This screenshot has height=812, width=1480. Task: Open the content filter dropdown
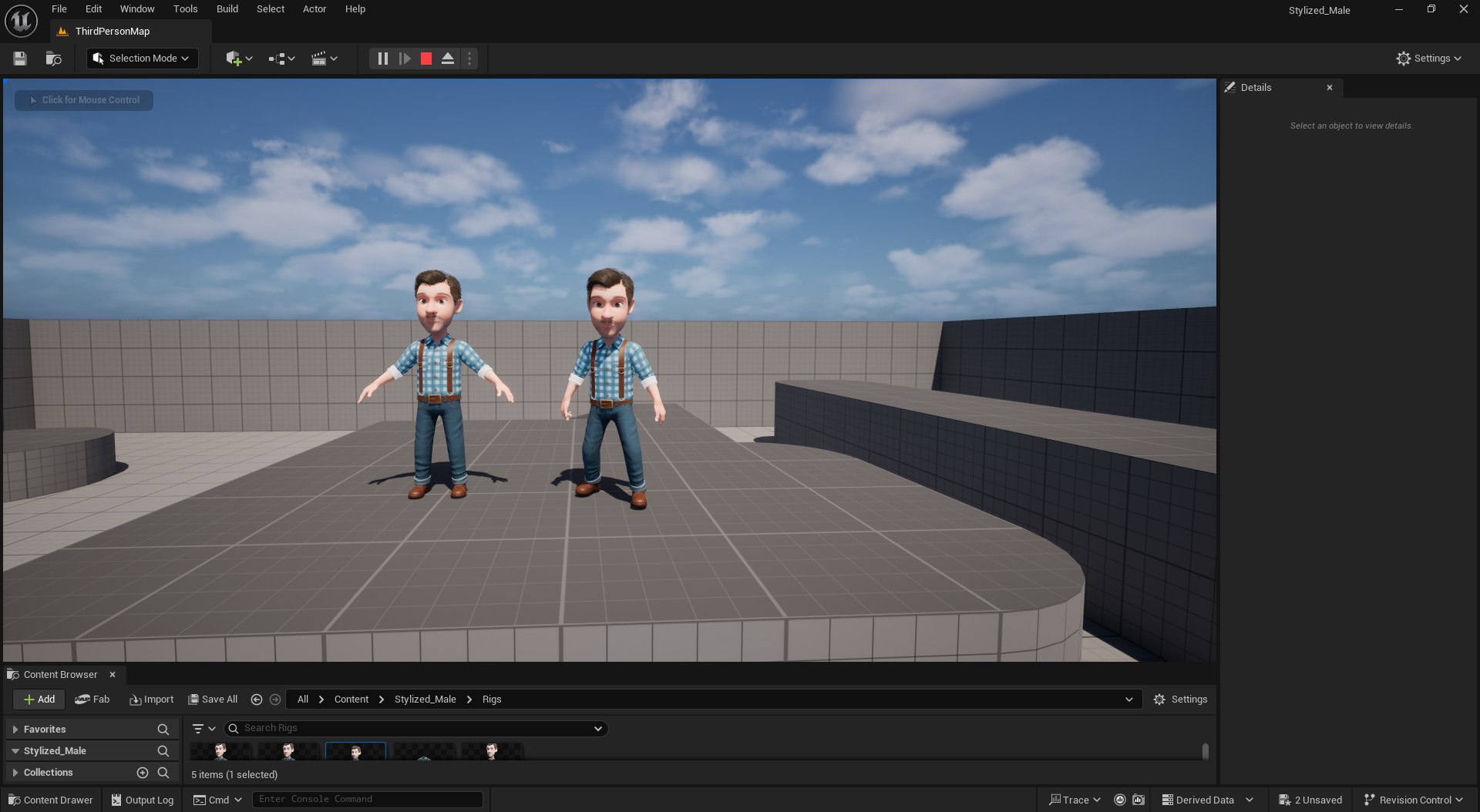pyautogui.click(x=203, y=729)
